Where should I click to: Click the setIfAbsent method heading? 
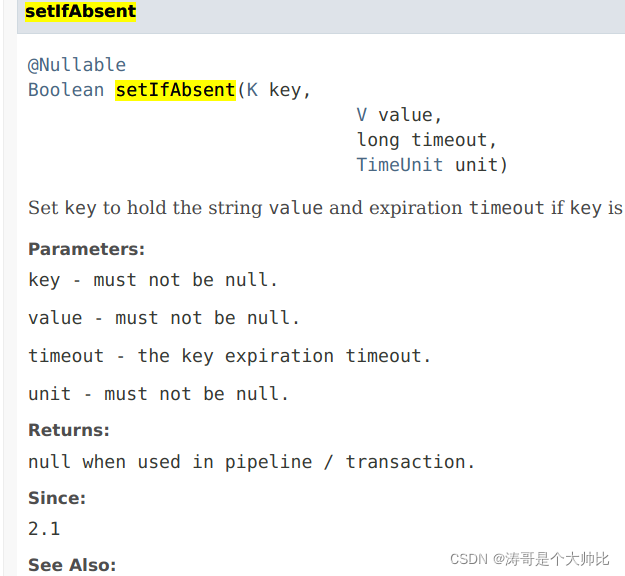(x=81, y=11)
